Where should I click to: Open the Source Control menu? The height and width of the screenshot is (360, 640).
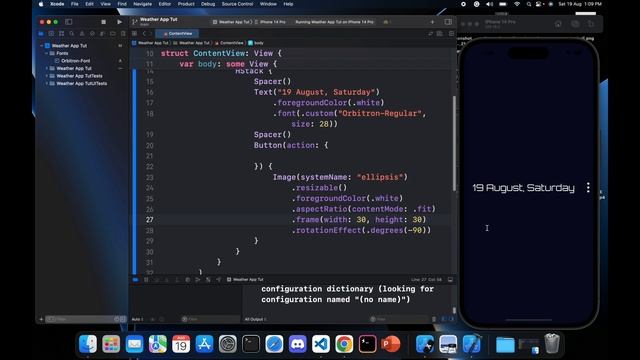point(237,4)
